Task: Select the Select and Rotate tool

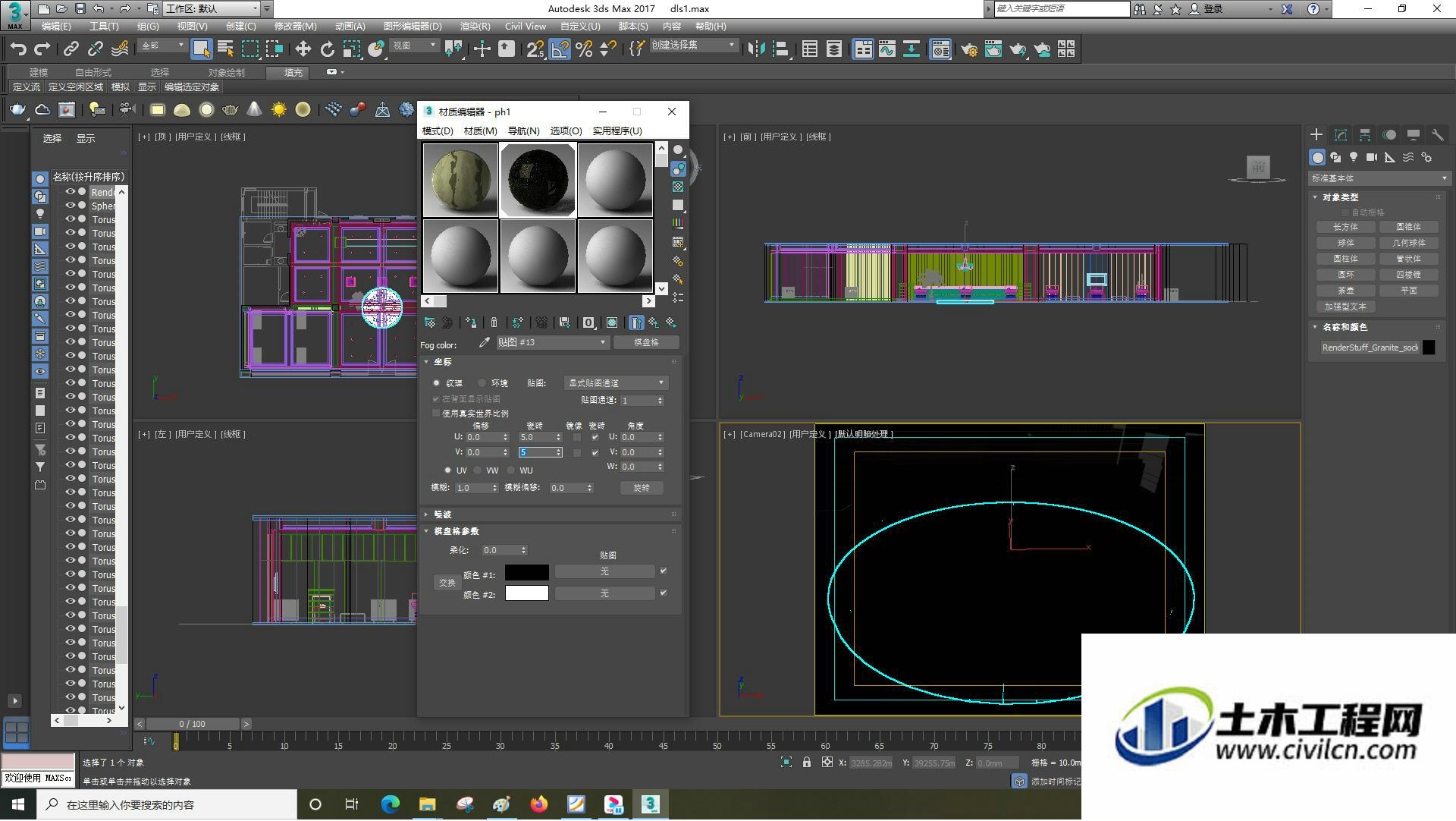Action: [x=327, y=49]
